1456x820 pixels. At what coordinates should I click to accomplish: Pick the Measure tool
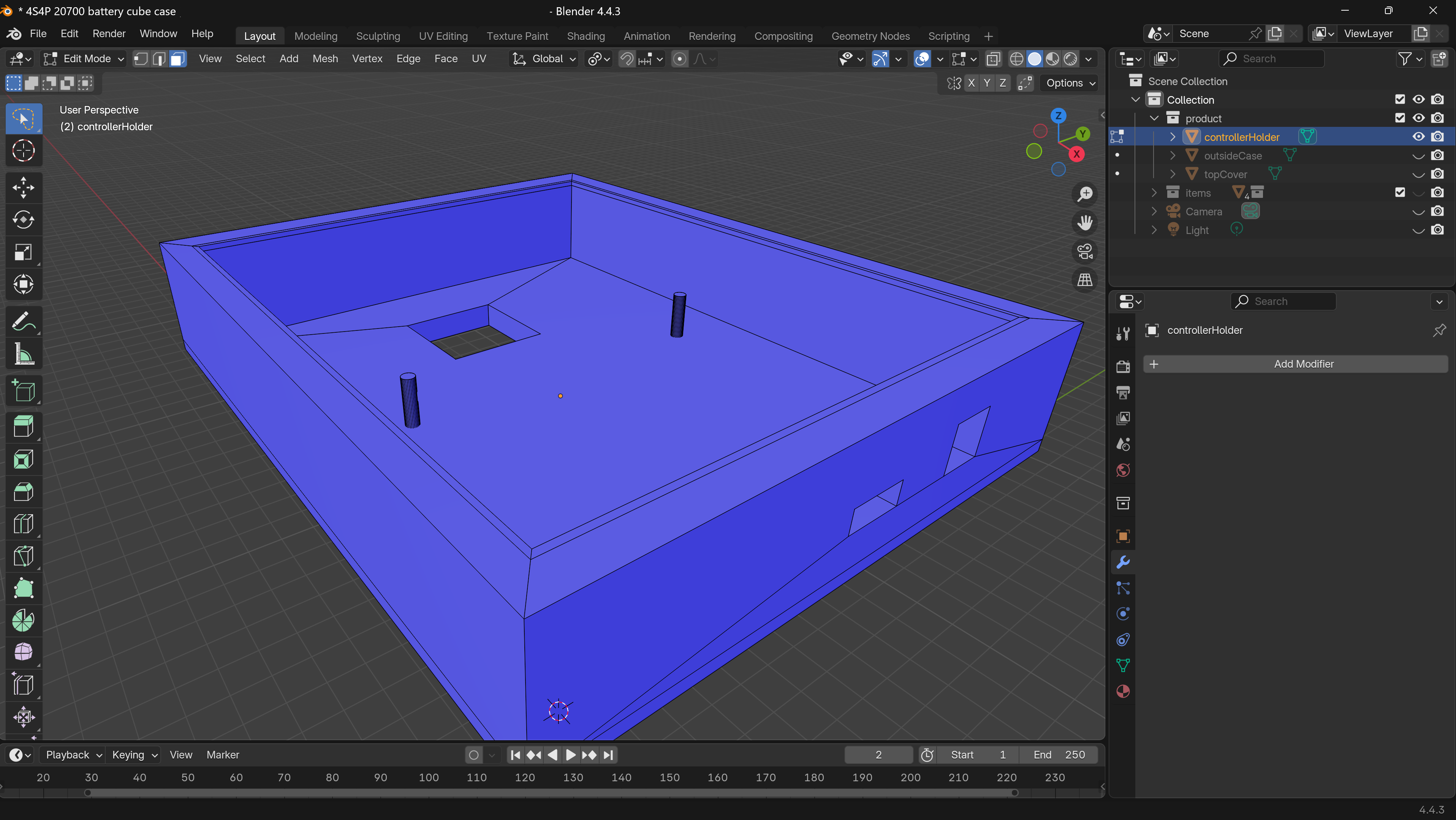pos(23,354)
